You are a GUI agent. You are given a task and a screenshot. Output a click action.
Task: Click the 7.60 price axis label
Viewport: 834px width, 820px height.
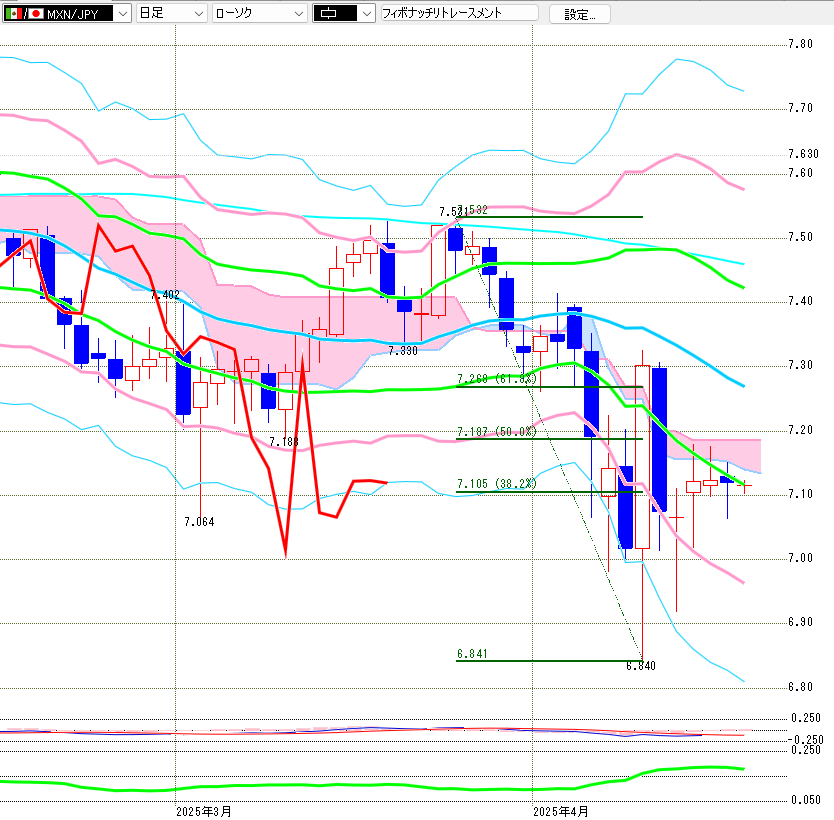pos(800,173)
